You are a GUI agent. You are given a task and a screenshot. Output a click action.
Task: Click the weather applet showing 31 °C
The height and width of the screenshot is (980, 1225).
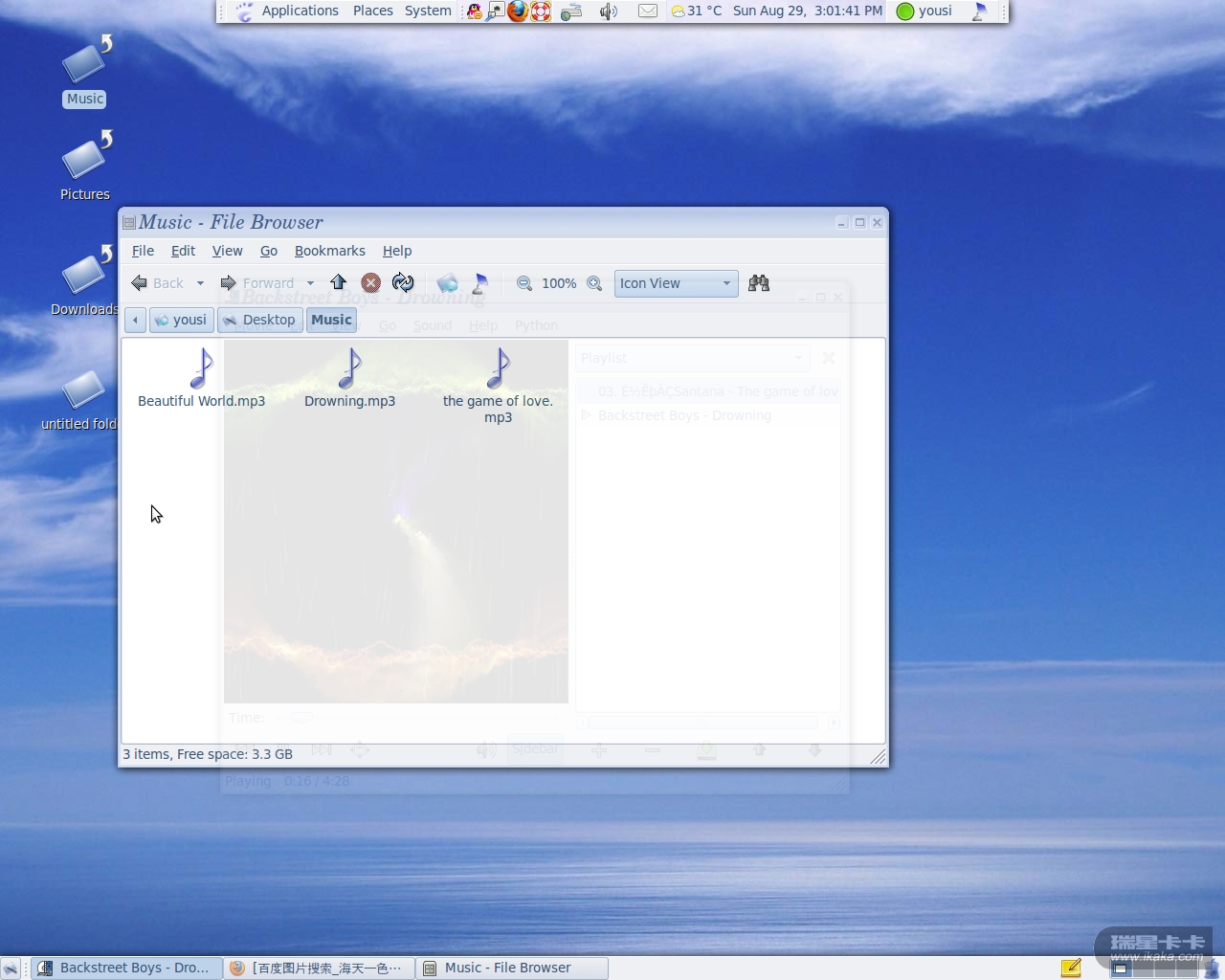click(696, 11)
